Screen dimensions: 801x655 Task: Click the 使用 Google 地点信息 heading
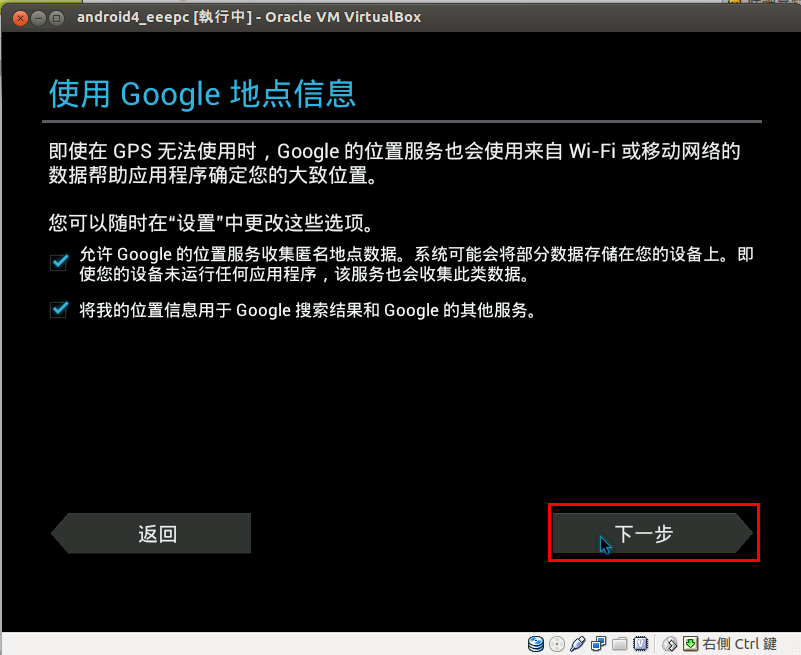(x=202, y=94)
